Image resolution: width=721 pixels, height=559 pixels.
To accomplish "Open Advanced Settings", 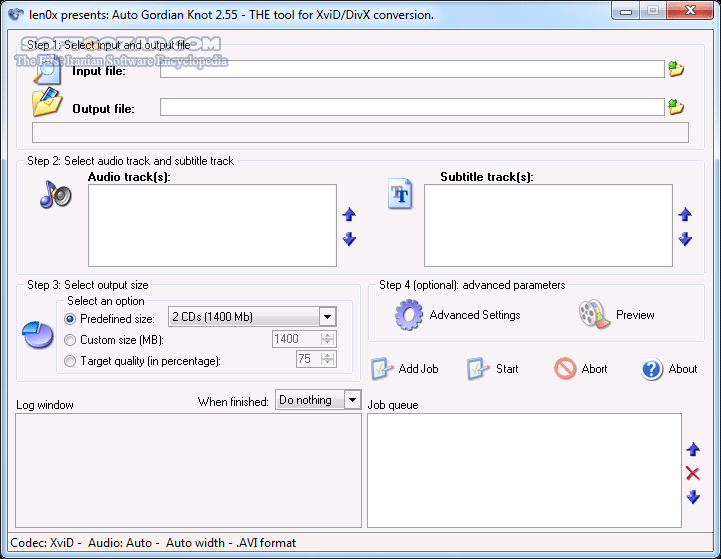I will pos(458,315).
